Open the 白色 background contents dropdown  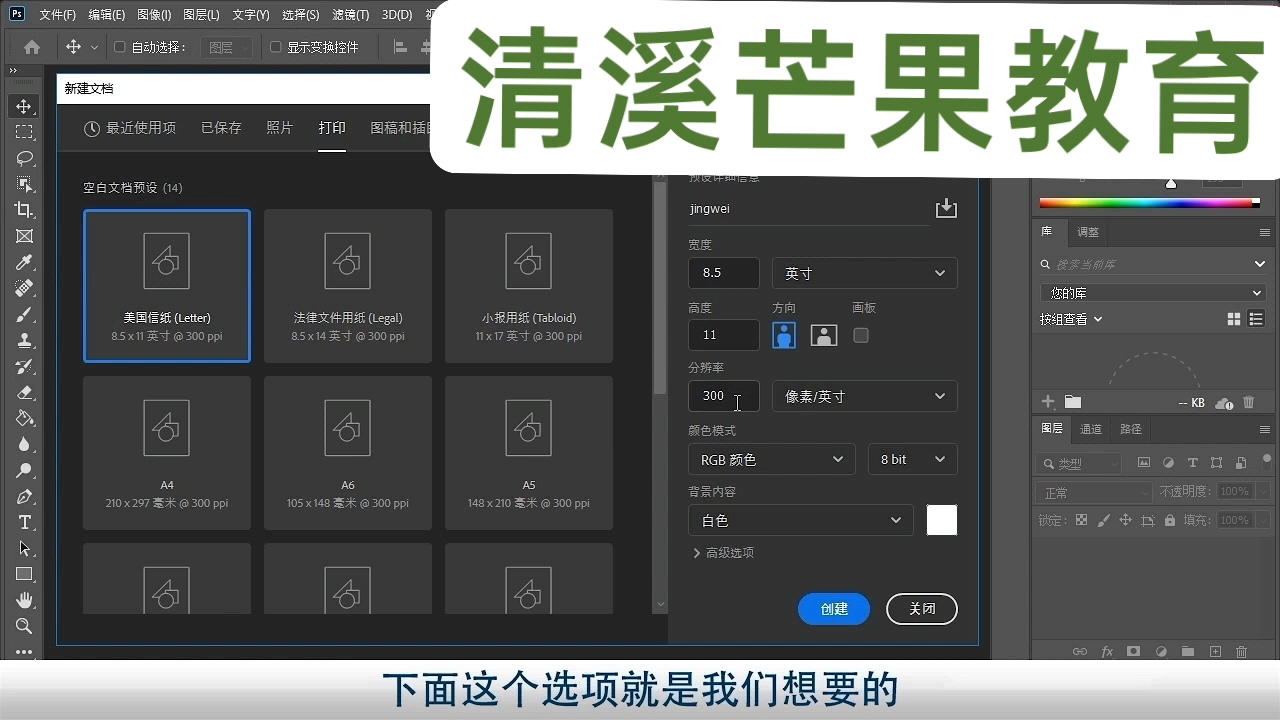pyautogui.click(x=800, y=520)
